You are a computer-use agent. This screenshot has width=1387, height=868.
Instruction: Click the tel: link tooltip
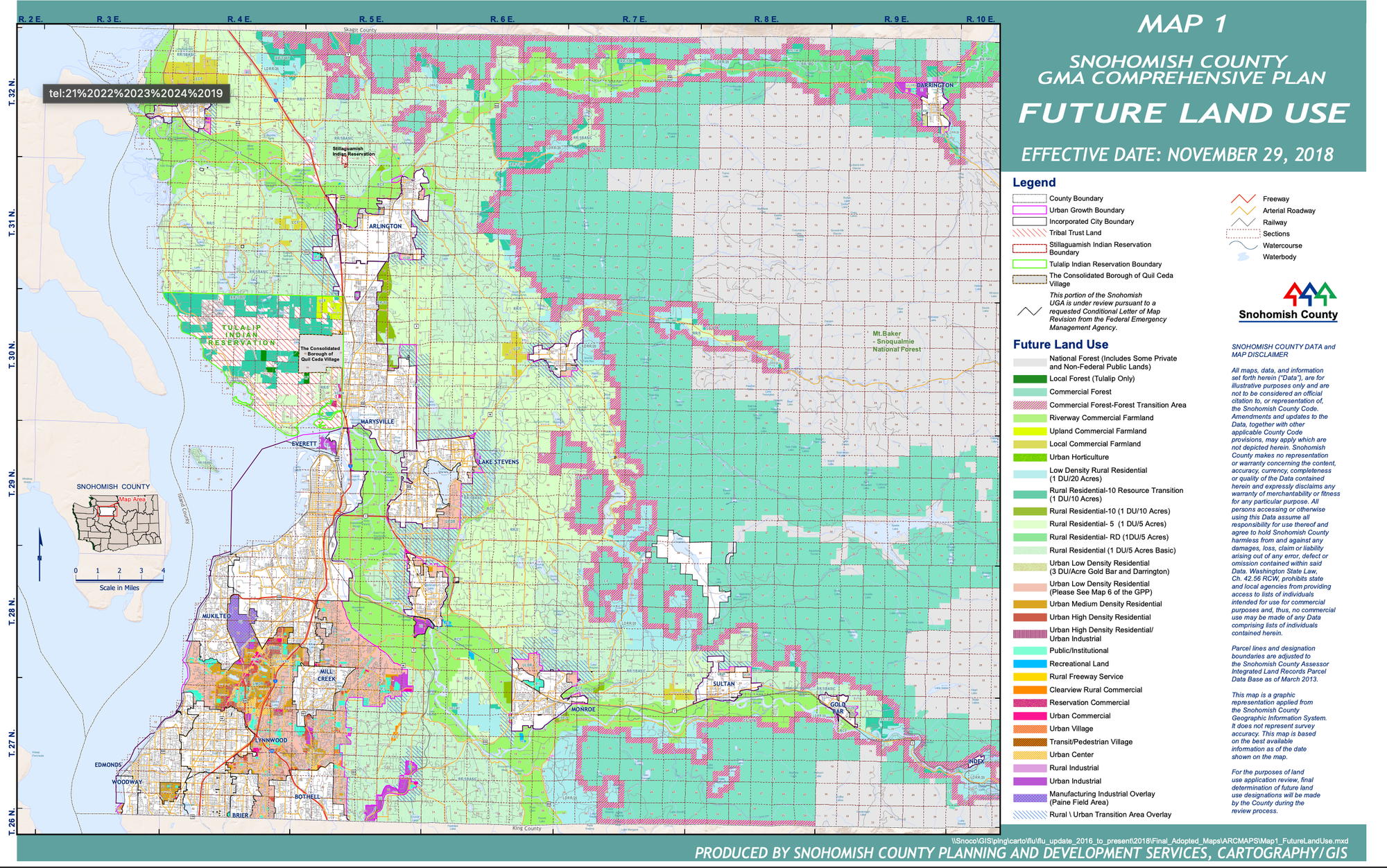[x=136, y=94]
